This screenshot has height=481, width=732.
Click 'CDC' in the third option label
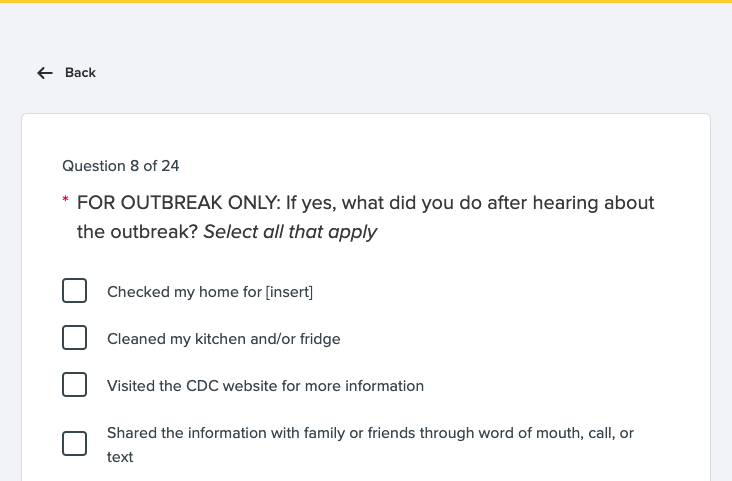coord(202,386)
